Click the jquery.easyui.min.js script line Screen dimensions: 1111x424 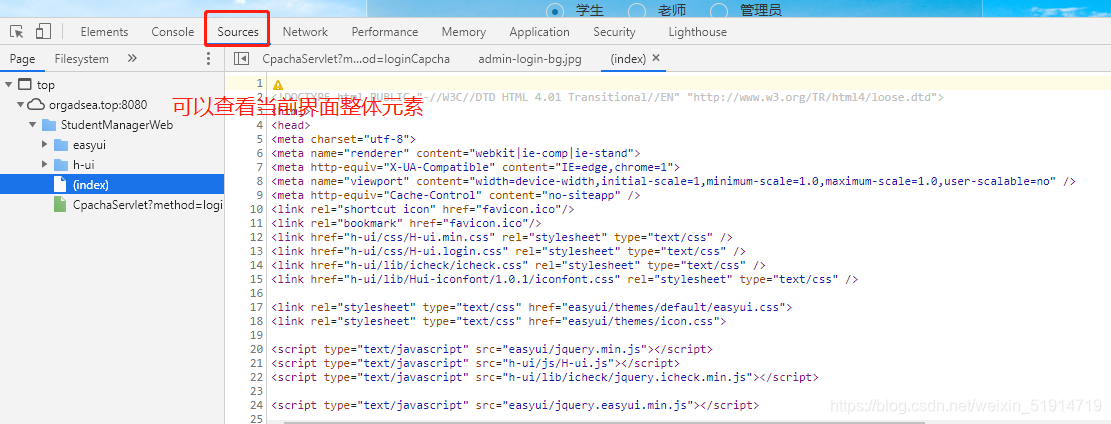[514, 406]
